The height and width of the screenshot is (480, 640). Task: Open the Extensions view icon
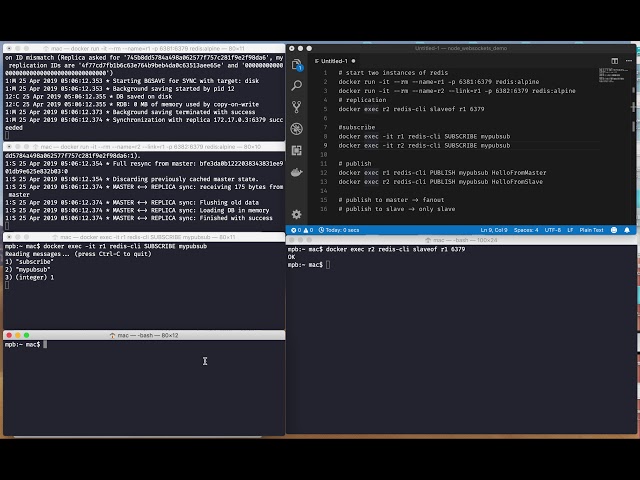point(297,150)
